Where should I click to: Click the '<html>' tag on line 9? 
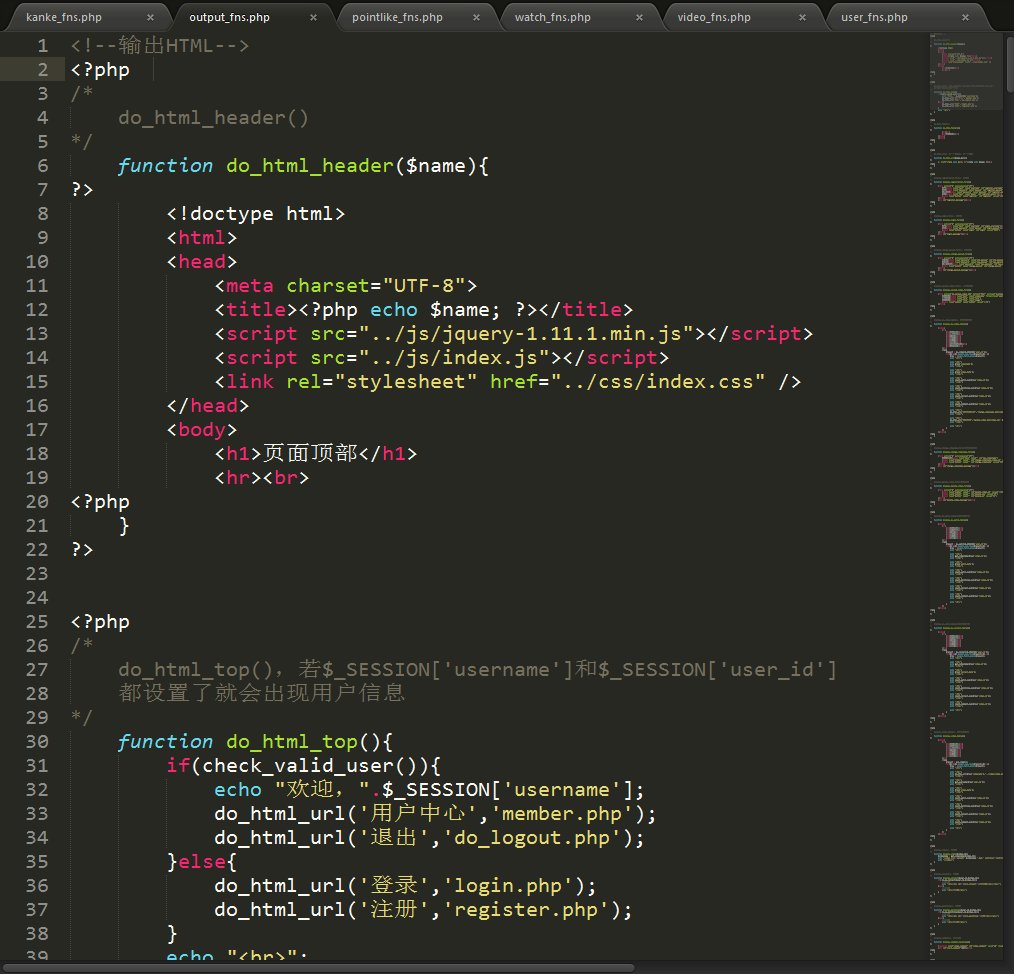(x=202, y=237)
